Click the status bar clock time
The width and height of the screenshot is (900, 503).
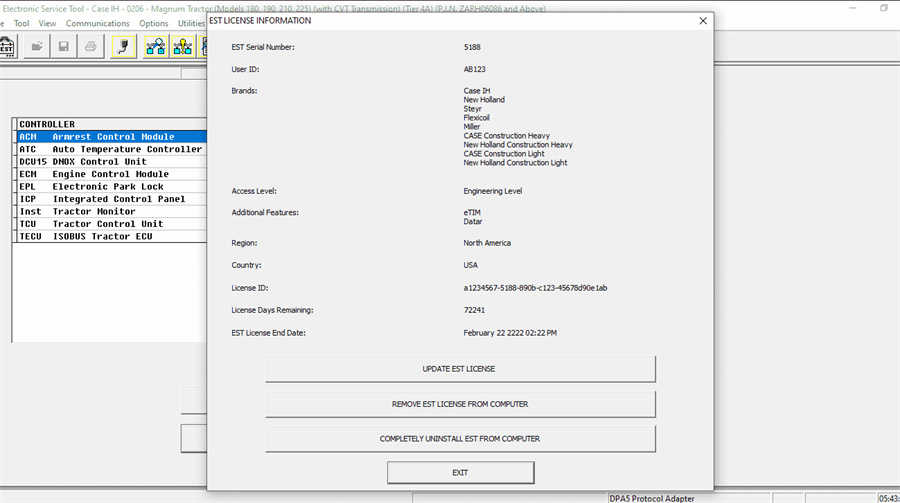click(889, 498)
